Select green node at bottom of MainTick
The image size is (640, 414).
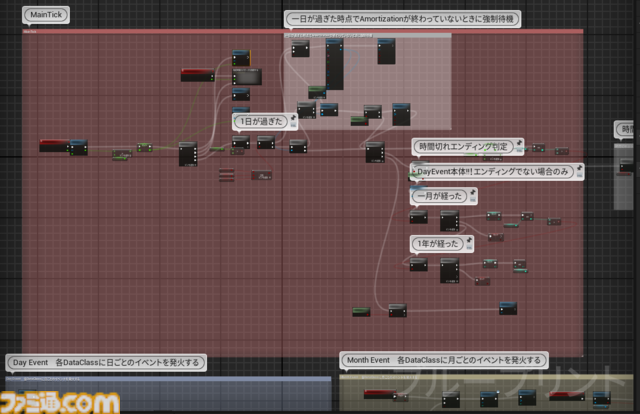362,312
